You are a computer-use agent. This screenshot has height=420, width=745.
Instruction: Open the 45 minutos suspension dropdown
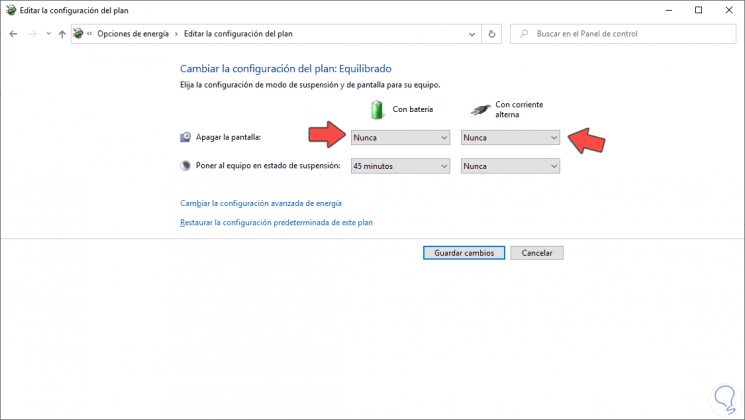pyautogui.click(x=400, y=166)
